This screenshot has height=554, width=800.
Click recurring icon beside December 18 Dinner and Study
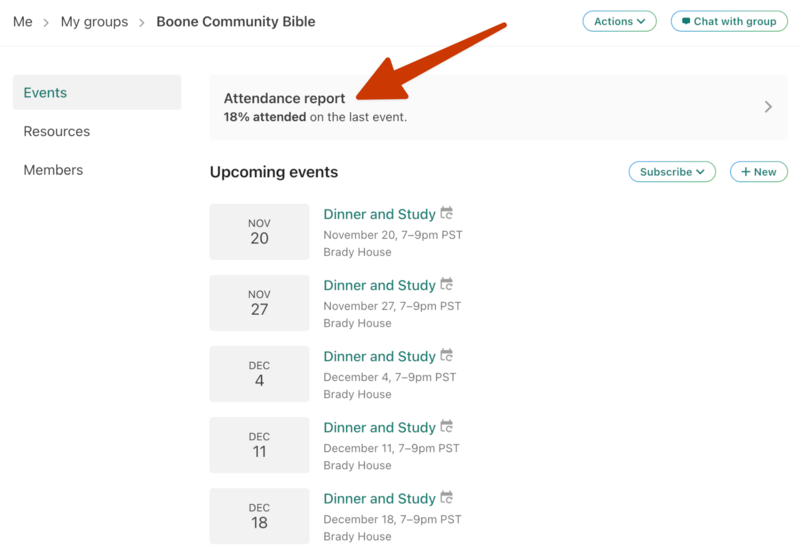point(447,497)
